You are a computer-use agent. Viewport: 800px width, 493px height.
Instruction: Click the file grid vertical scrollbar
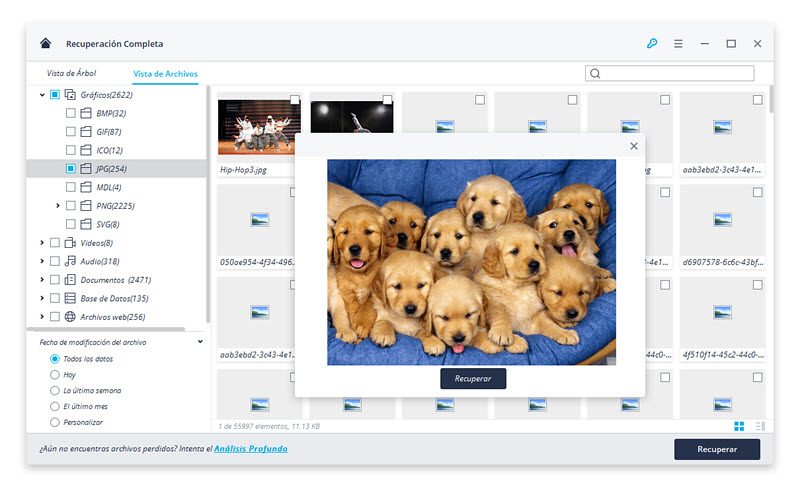point(771,99)
